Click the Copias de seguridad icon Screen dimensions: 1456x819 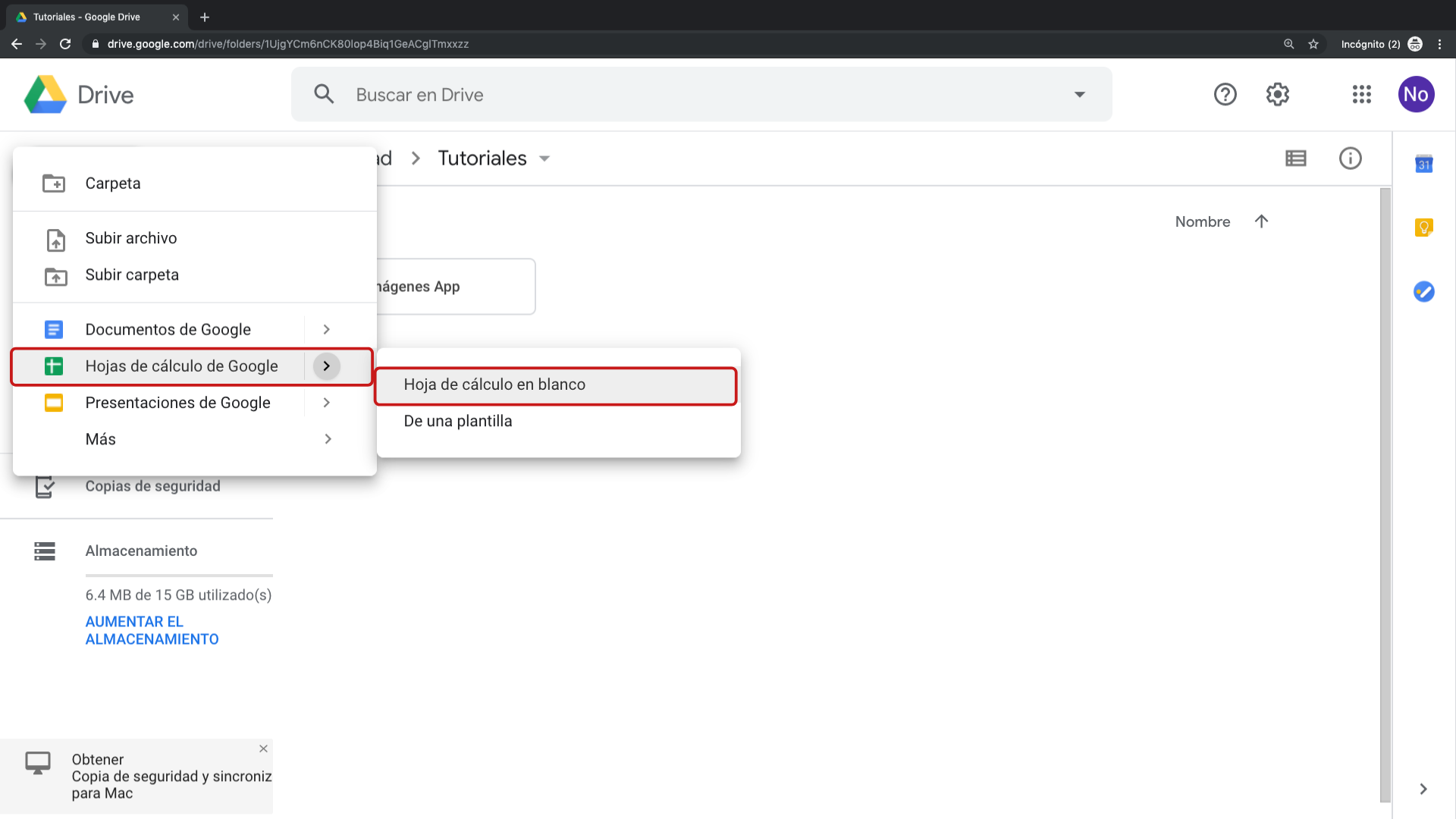45,487
